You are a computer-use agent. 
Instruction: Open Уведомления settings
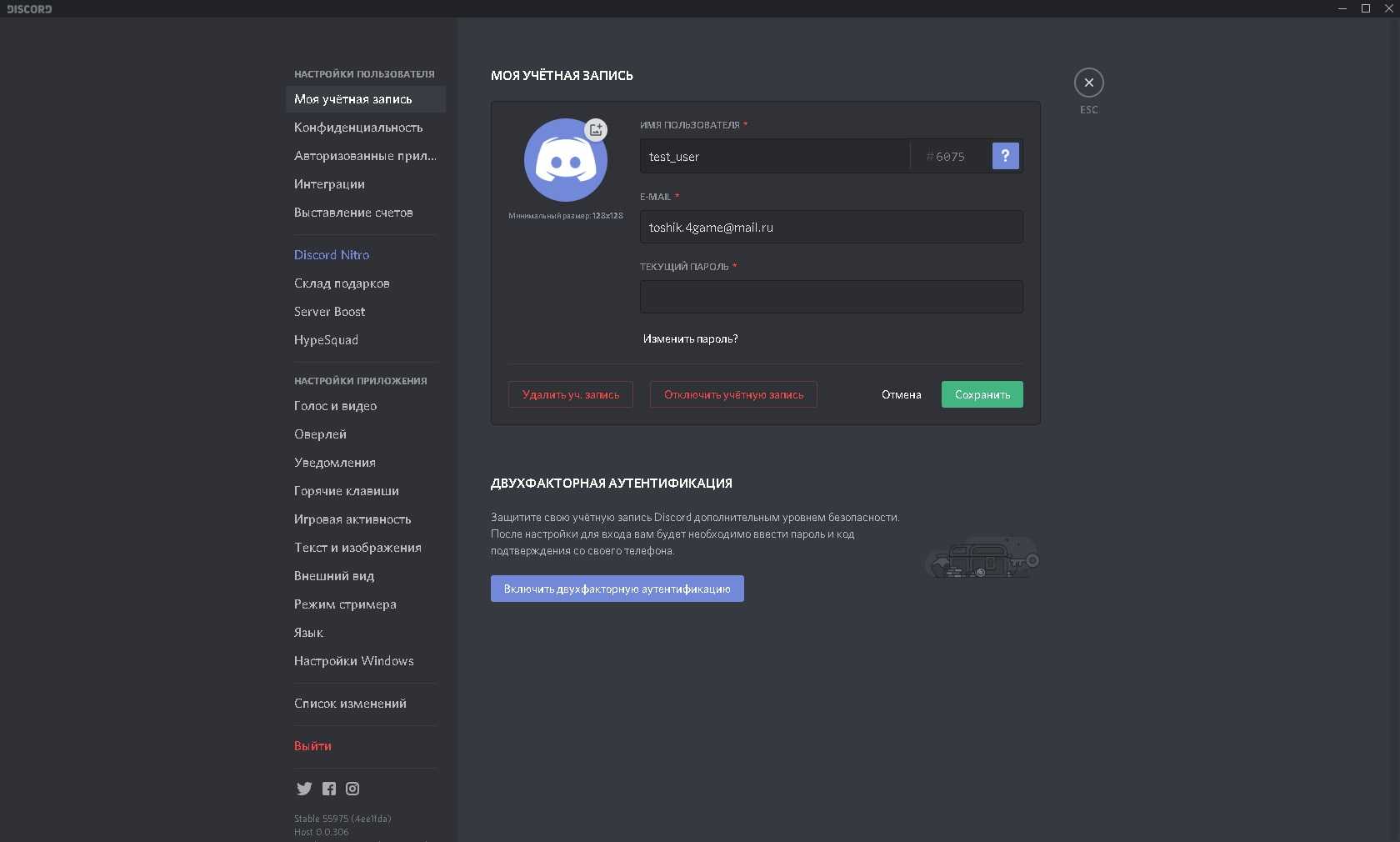366,463
